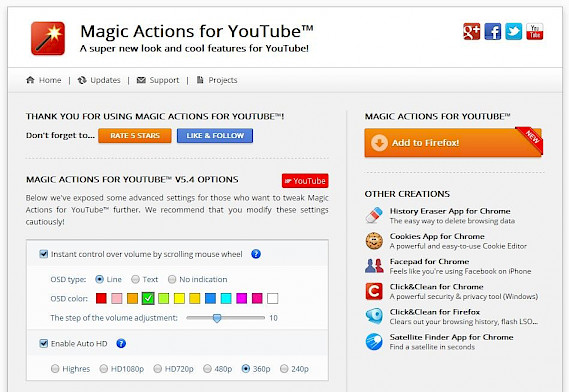Open Support in navigation bar

pos(164,80)
